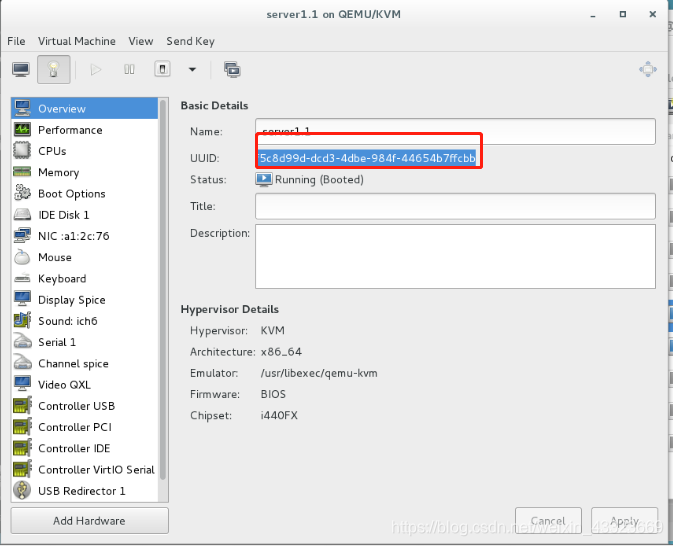Select Mouse device entry
This screenshot has height=546, width=673.
pos(85,257)
